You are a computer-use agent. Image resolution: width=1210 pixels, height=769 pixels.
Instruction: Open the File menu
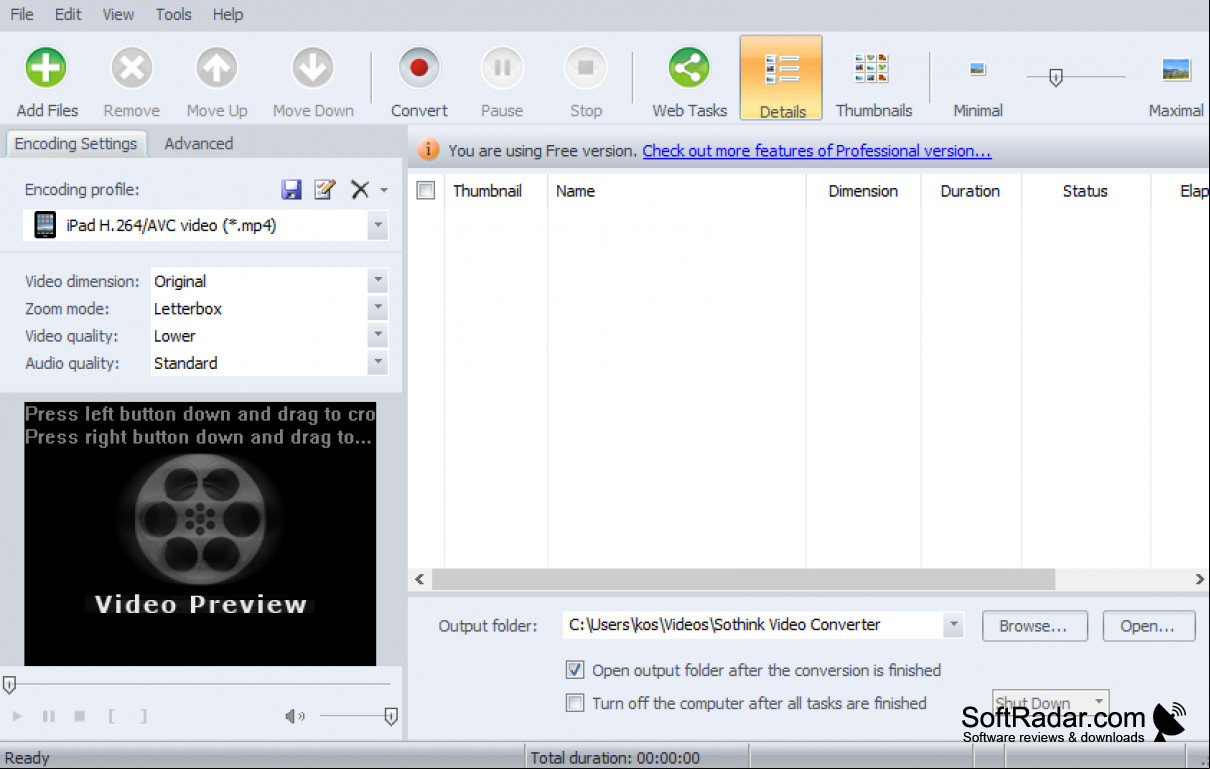pos(21,14)
